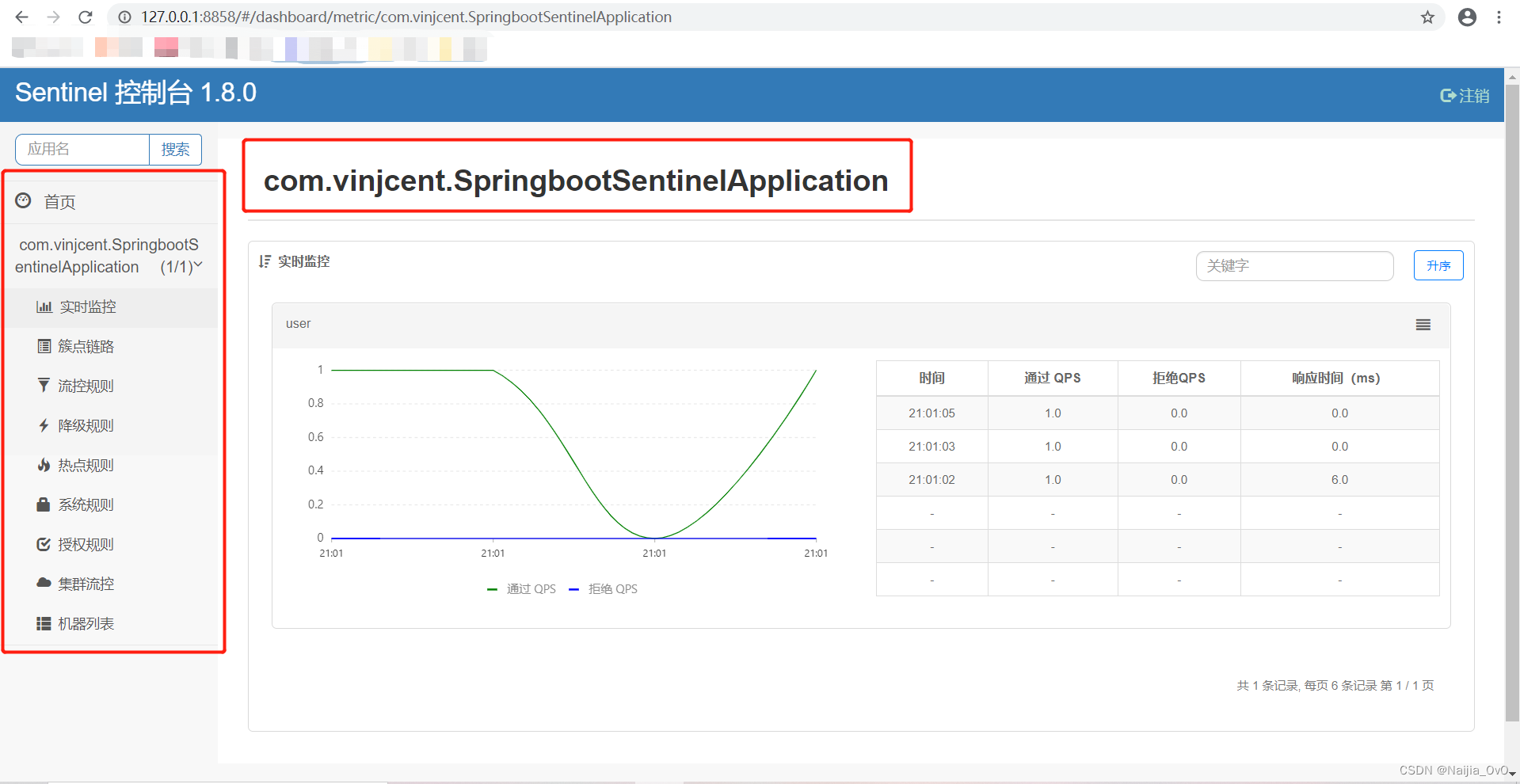This screenshot has height=784, width=1520.
Task: Click the 注销 logout icon
Action: (x=1448, y=96)
